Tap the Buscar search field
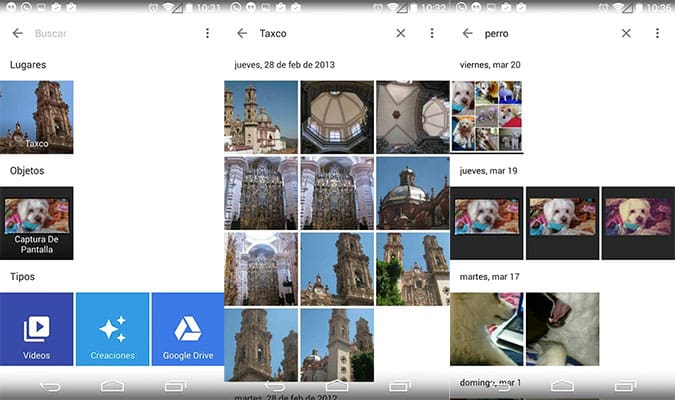The width and height of the screenshot is (675, 400). (51, 33)
